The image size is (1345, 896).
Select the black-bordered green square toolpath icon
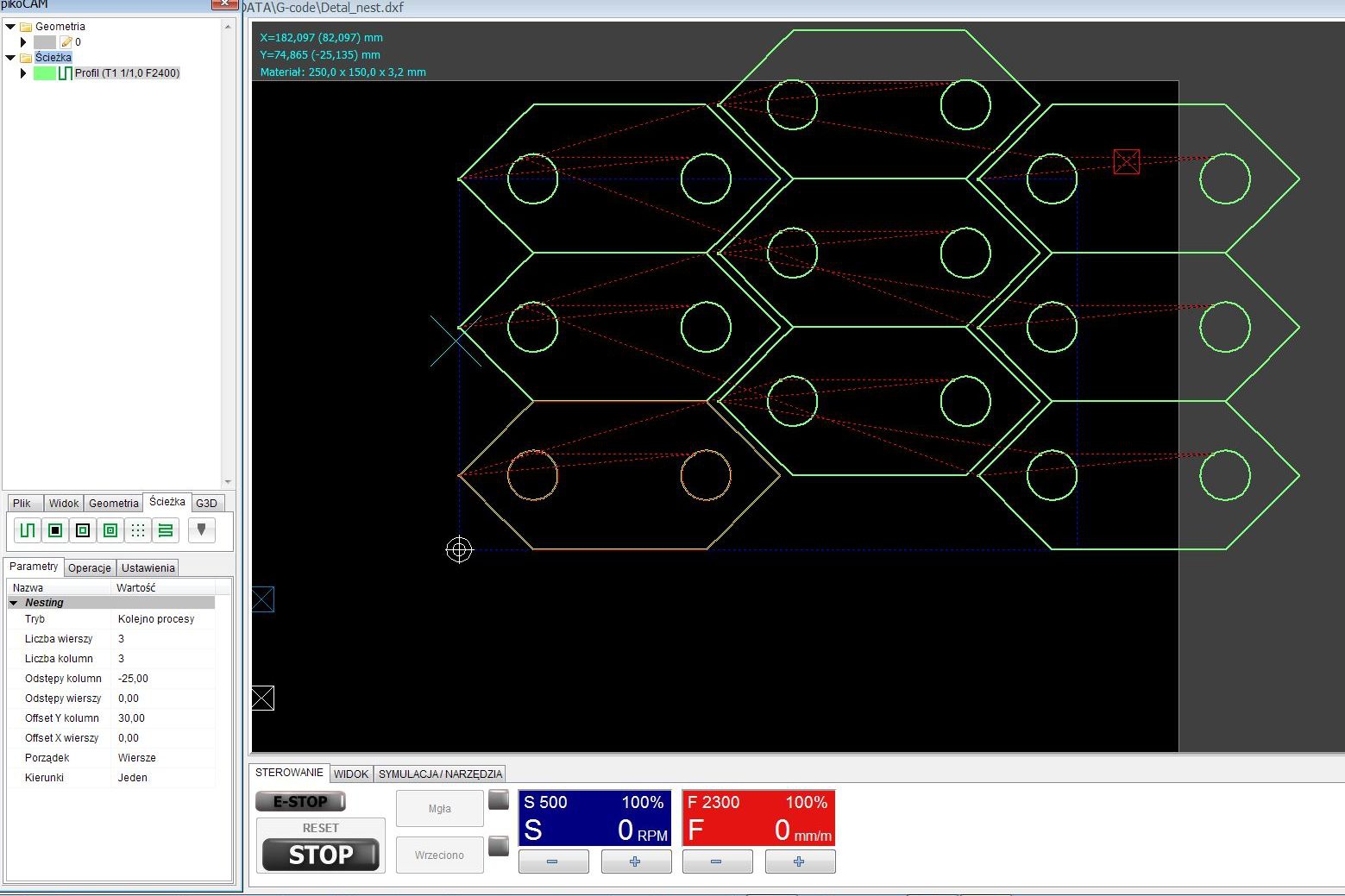(83, 530)
